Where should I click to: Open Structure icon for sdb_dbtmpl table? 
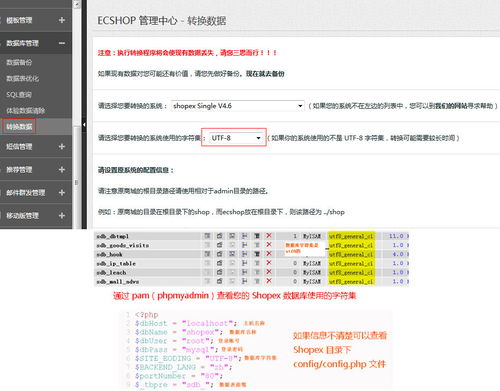point(220,236)
